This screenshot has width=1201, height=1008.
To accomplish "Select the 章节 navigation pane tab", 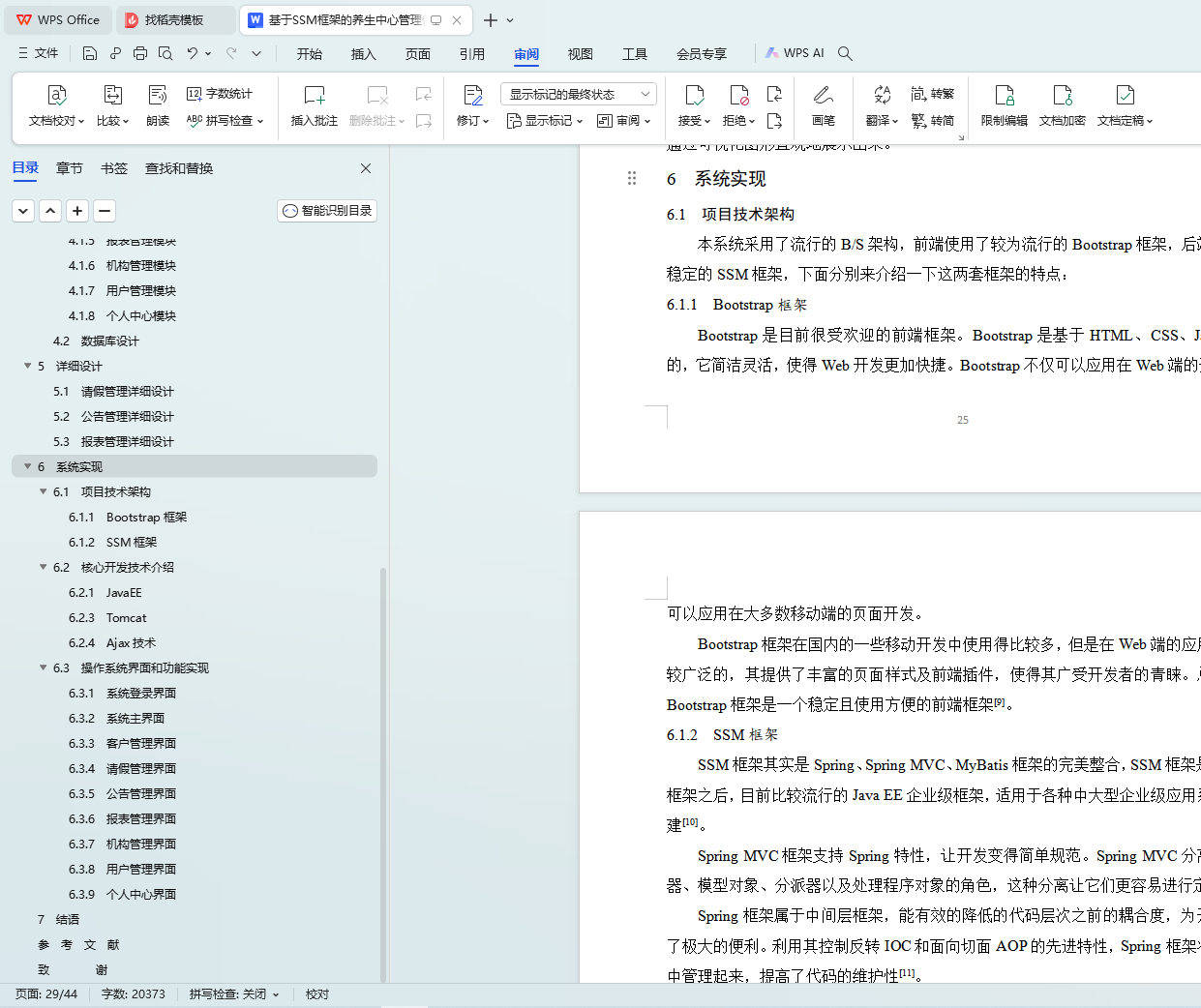I will (70, 168).
